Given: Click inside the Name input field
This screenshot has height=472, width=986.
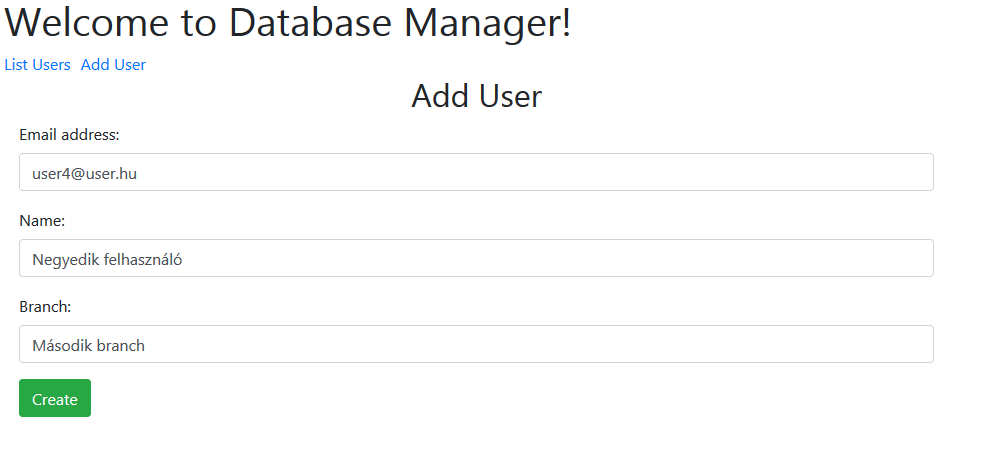Looking at the screenshot, I should click(476, 258).
